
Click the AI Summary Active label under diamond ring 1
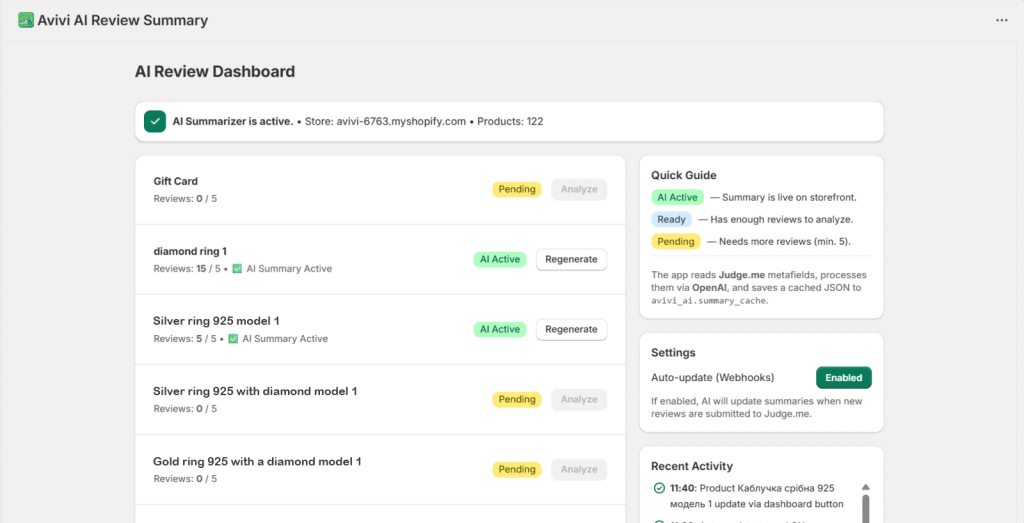point(289,268)
